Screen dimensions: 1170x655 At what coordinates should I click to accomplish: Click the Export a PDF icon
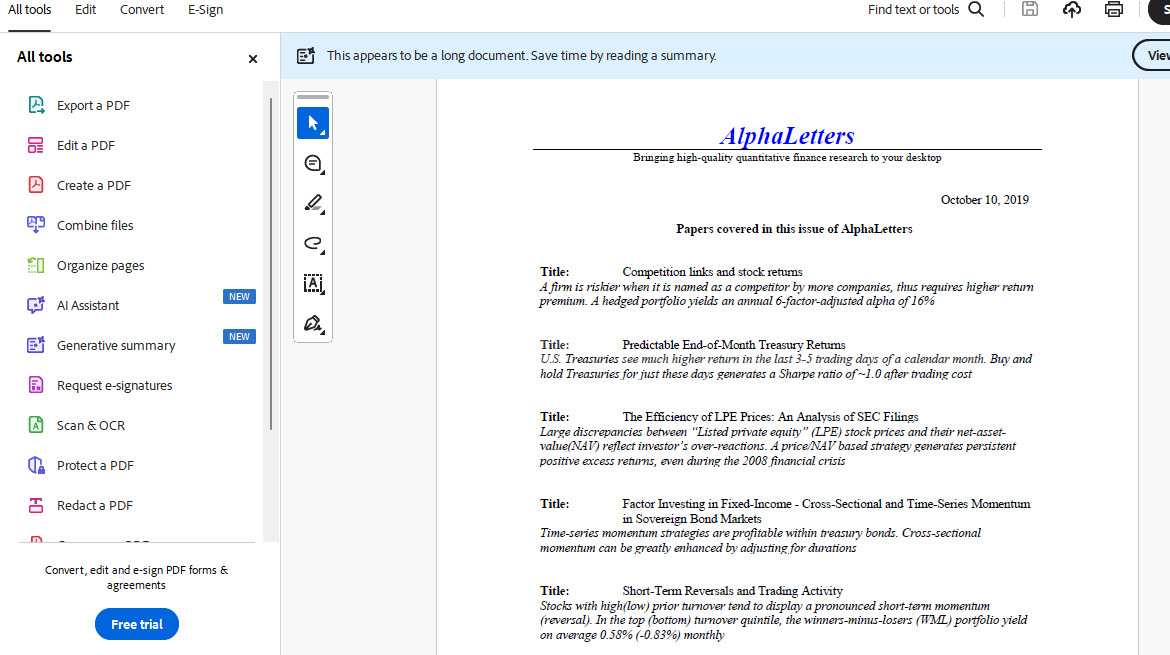[36, 105]
